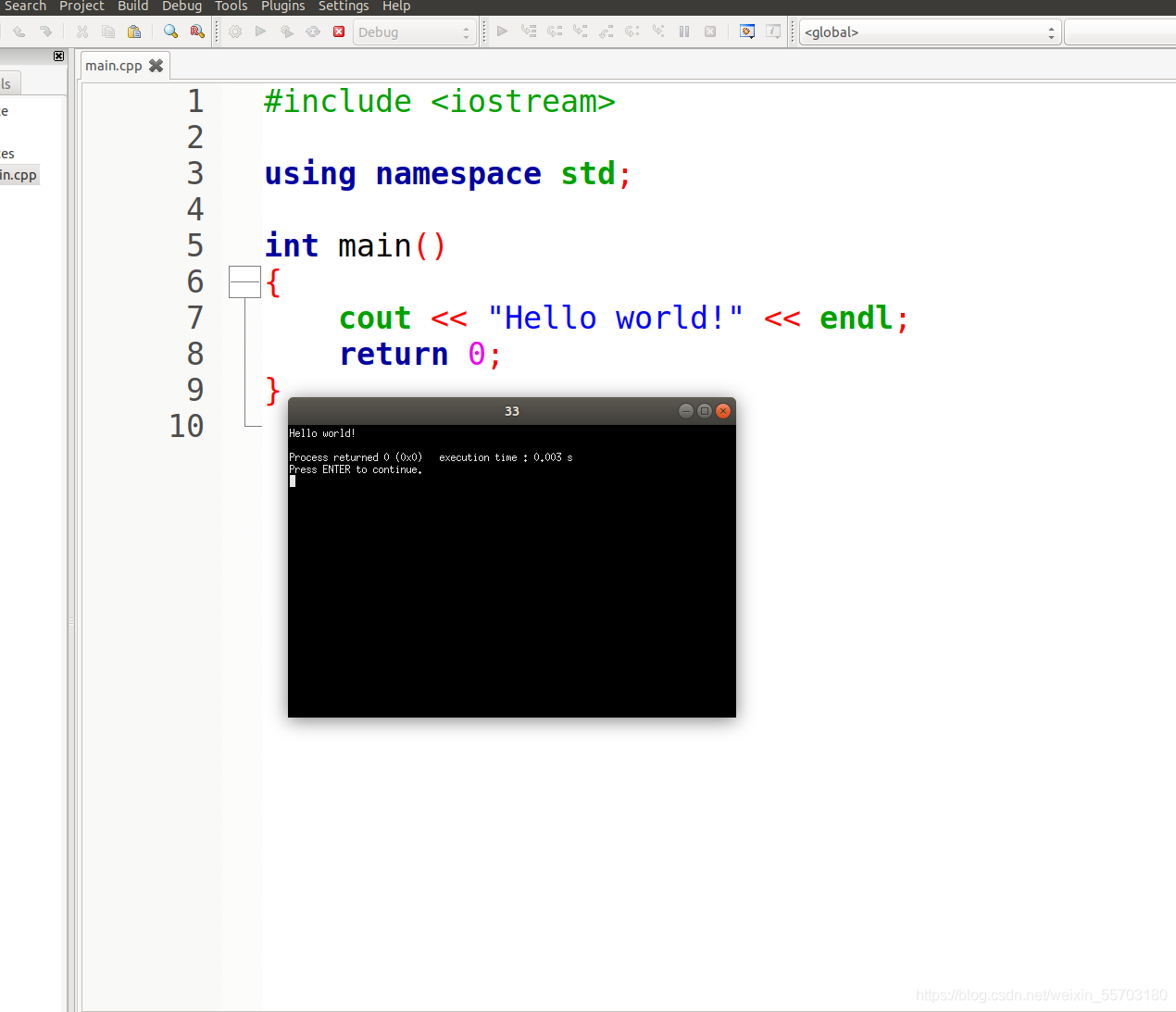Open the Build menu
The image size is (1176, 1012).
pyautogui.click(x=132, y=6)
